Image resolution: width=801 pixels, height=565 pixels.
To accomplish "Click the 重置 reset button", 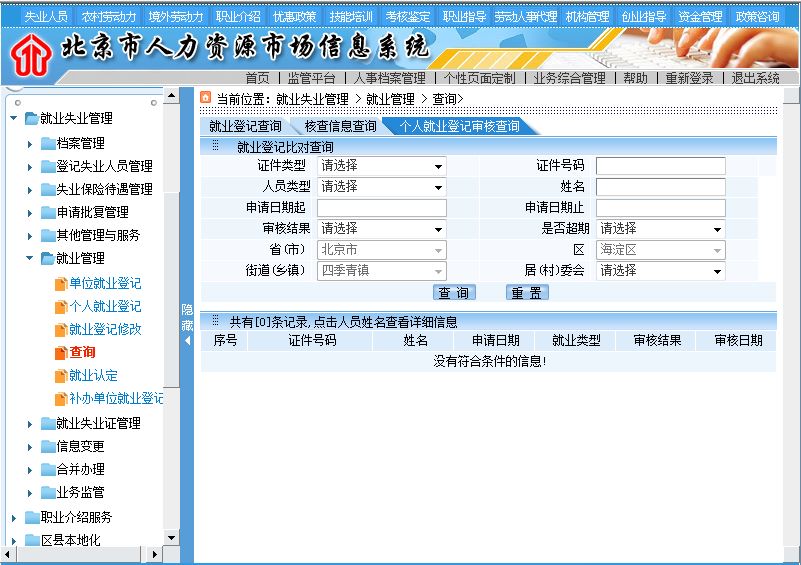I will pyautogui.click(x=527, y=293).
